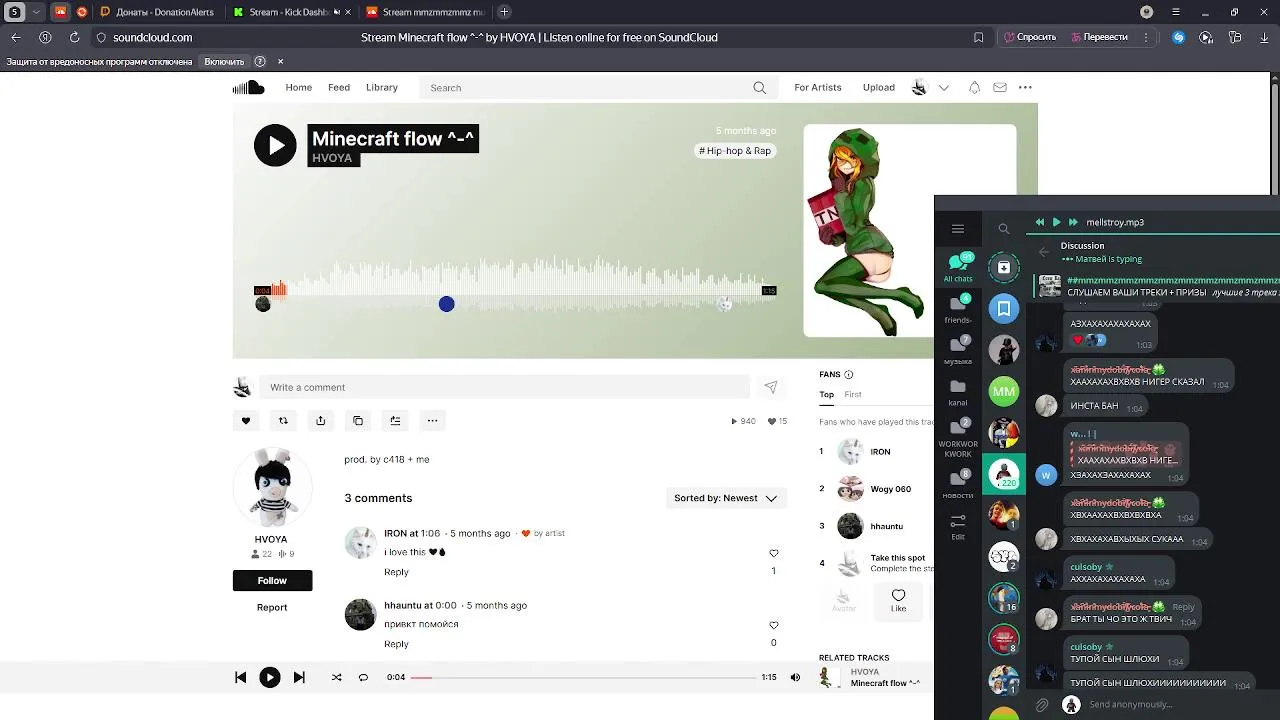The image size is (1280, 720).
Task: Like the track with heart button
Action: pos(246,421)
